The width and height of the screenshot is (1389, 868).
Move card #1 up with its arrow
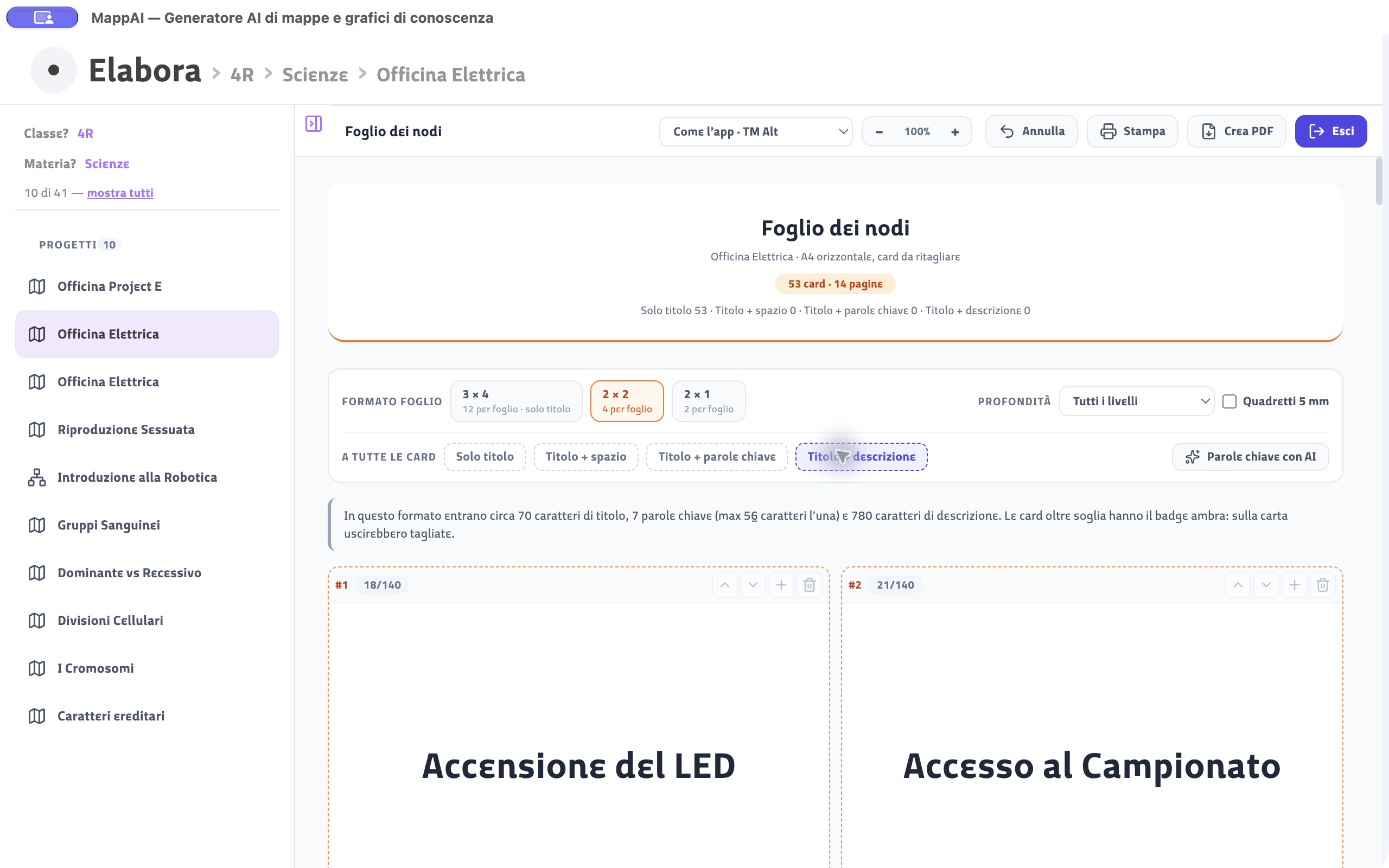pos(724,585)
